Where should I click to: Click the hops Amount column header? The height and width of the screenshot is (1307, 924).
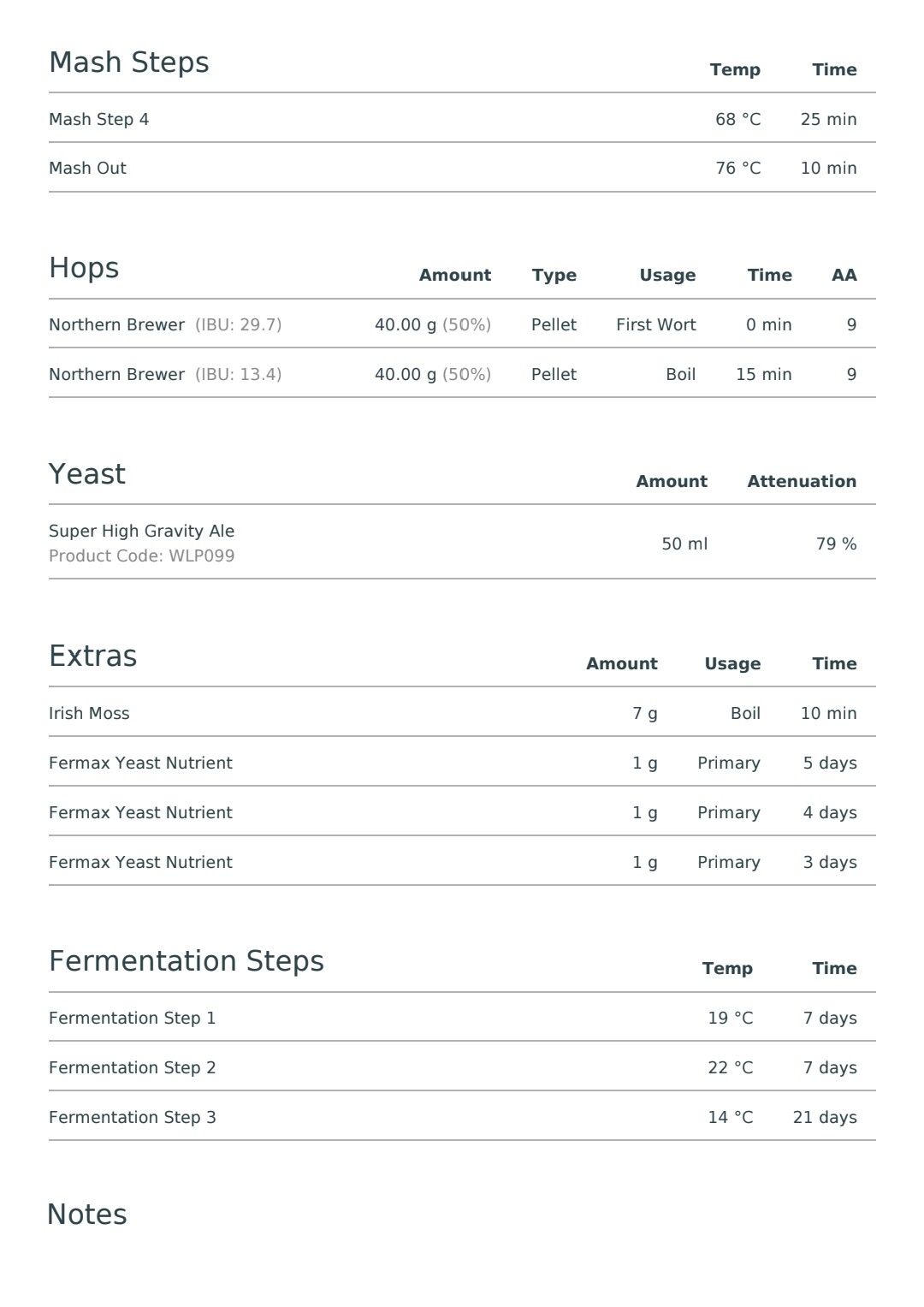(455, 276)
